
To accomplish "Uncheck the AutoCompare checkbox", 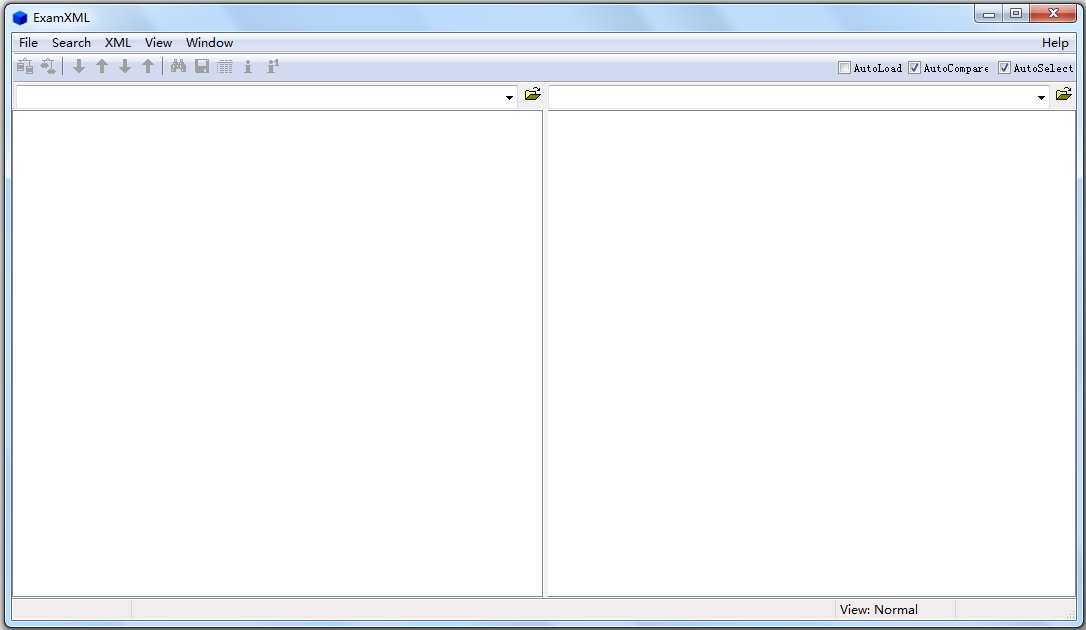I will coord(914,68).
